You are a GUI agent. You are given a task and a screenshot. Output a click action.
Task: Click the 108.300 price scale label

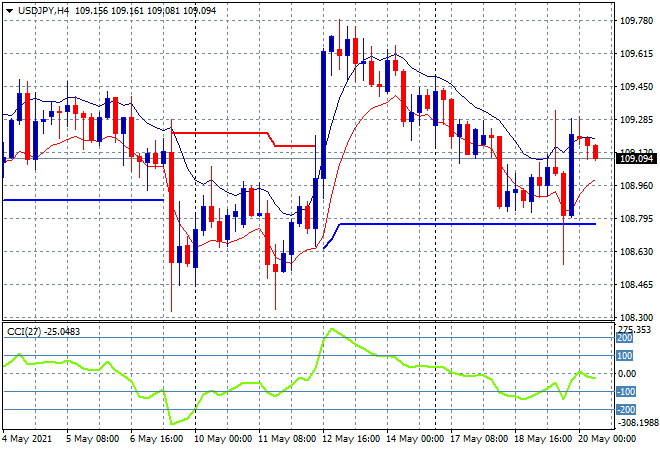636,317
